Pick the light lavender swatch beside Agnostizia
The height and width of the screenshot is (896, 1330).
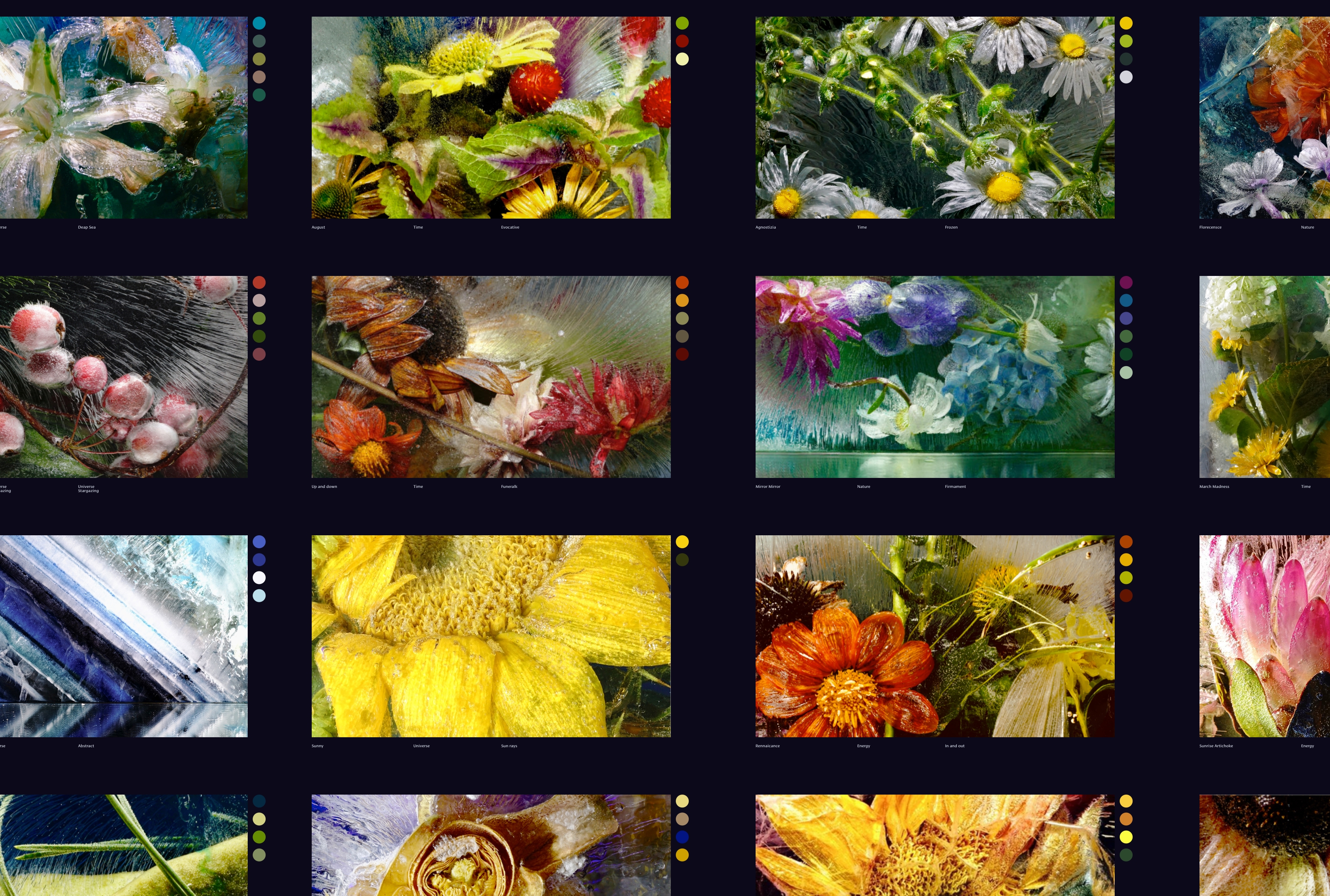click(x=1126, y=77)
